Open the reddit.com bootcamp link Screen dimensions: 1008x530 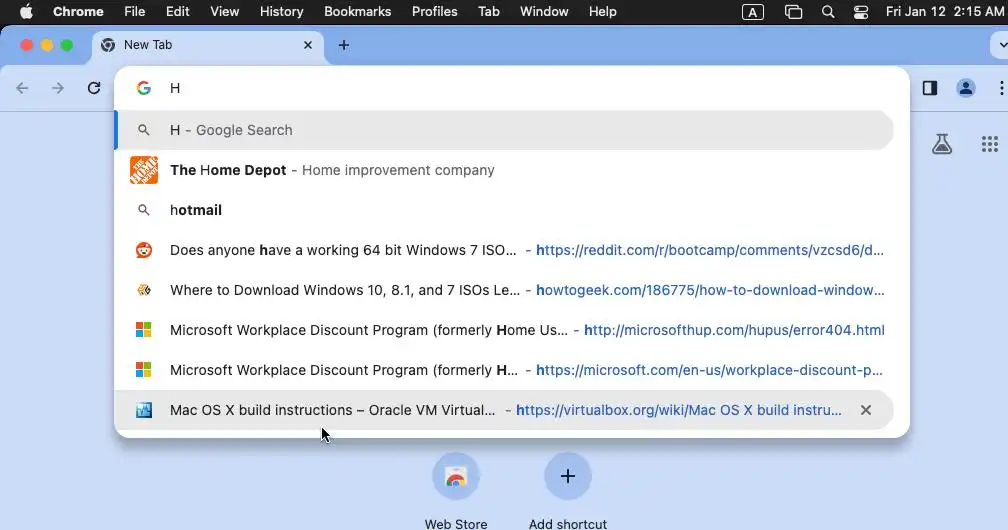coord(710,250)
